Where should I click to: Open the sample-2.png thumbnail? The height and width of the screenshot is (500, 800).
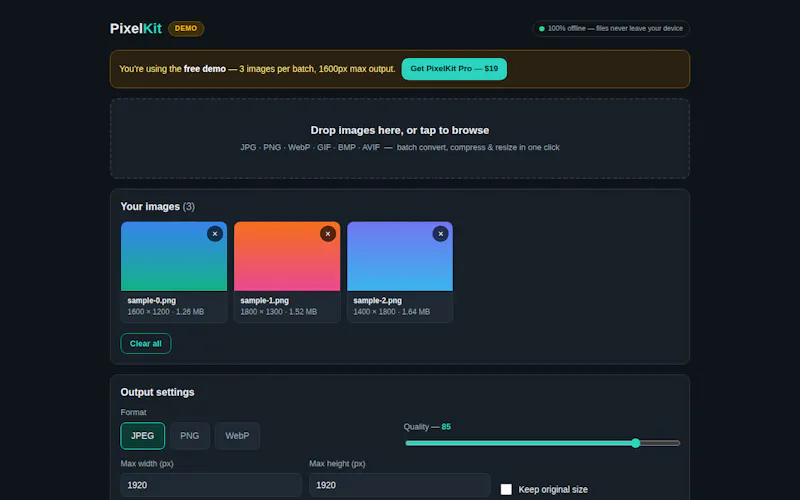point(399,257)
